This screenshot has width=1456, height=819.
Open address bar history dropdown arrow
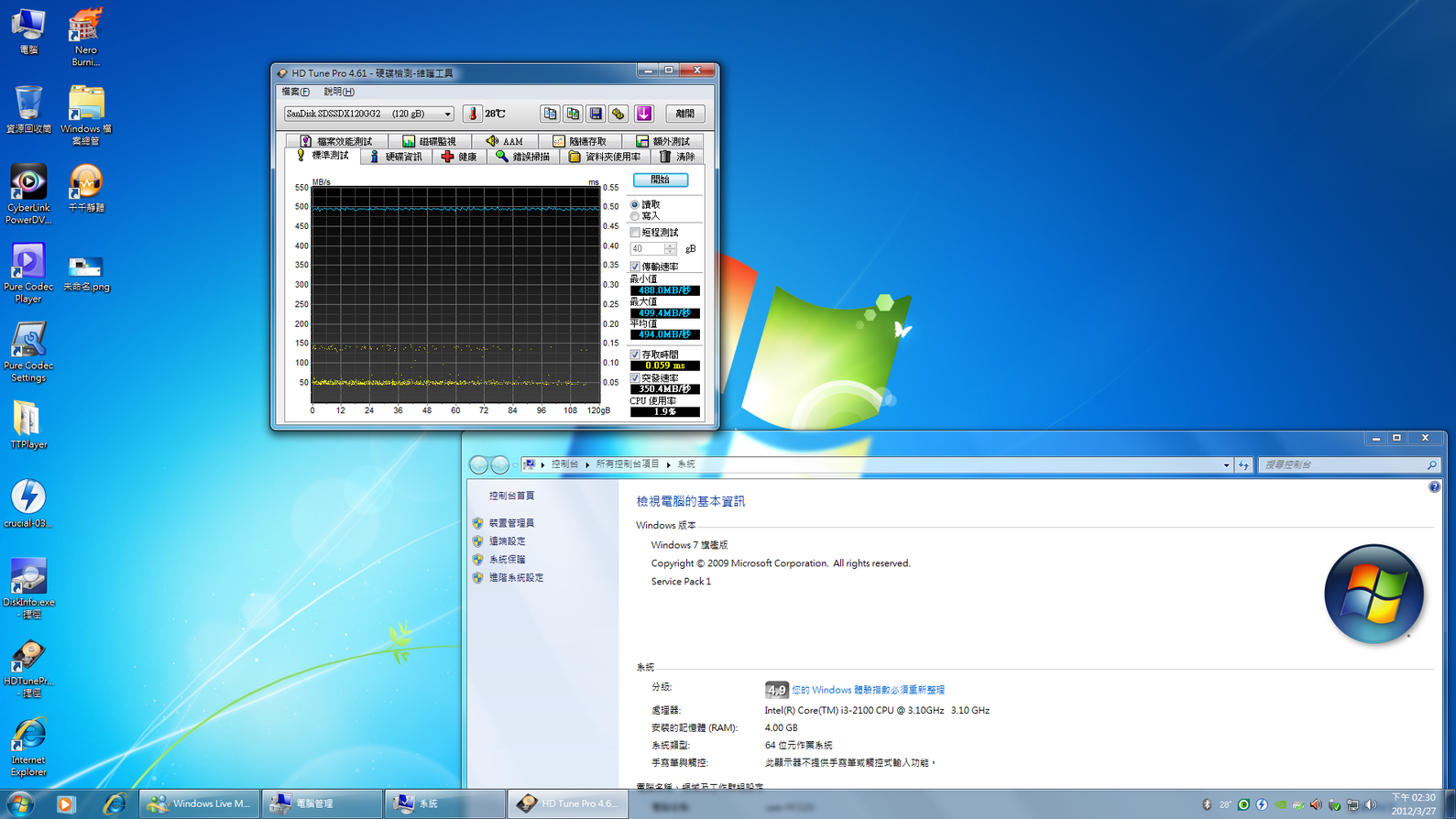click(x=1226, y=465)
